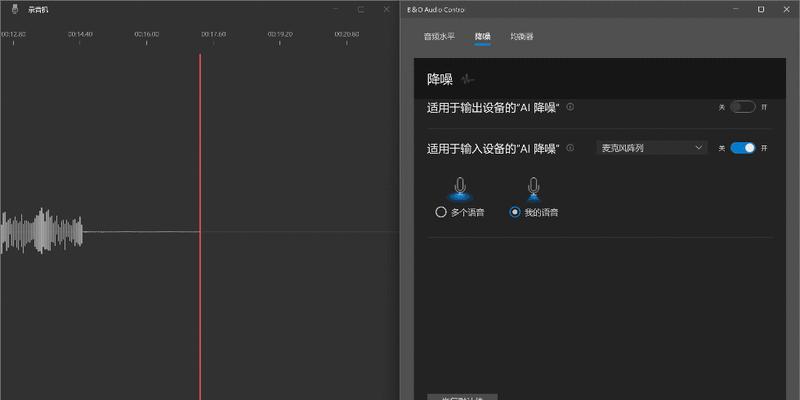Maximize the B&O Audio Control window
This screenshot has height=400, width=800.
[761, 9]
